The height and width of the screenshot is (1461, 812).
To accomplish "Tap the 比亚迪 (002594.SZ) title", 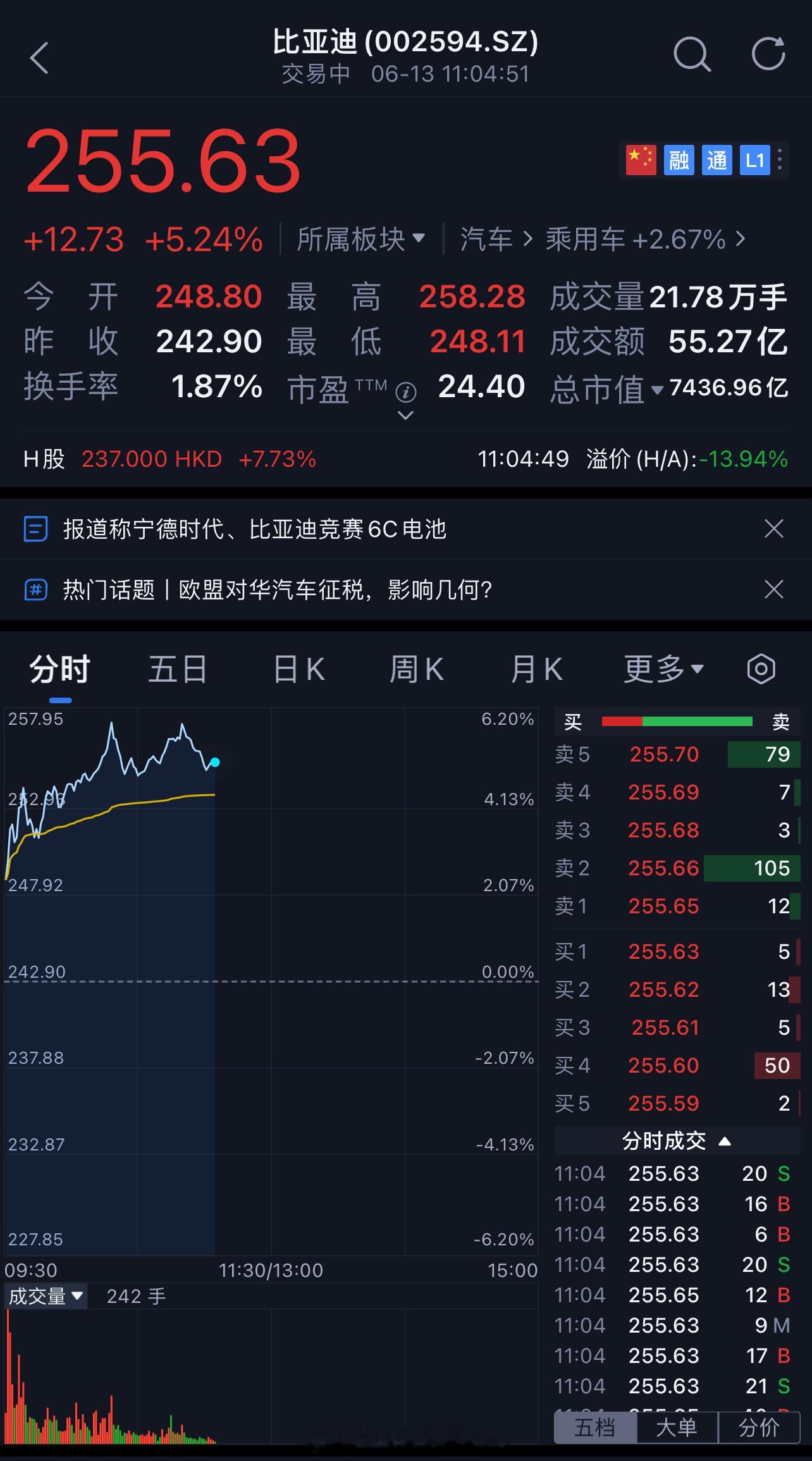I will click(x=405, y=42).
